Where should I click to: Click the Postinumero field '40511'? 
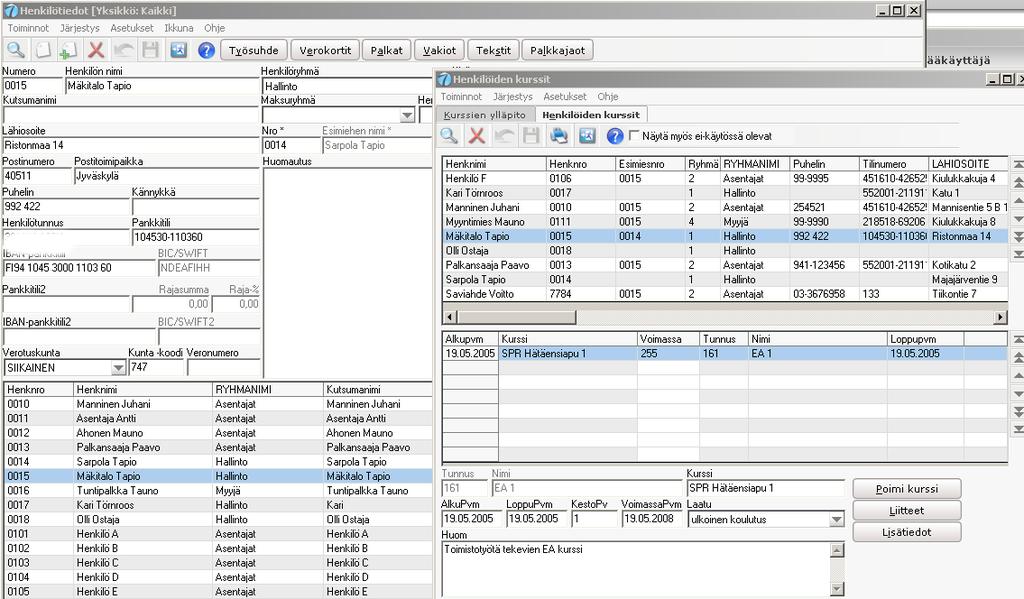click(x=37, y=176)
